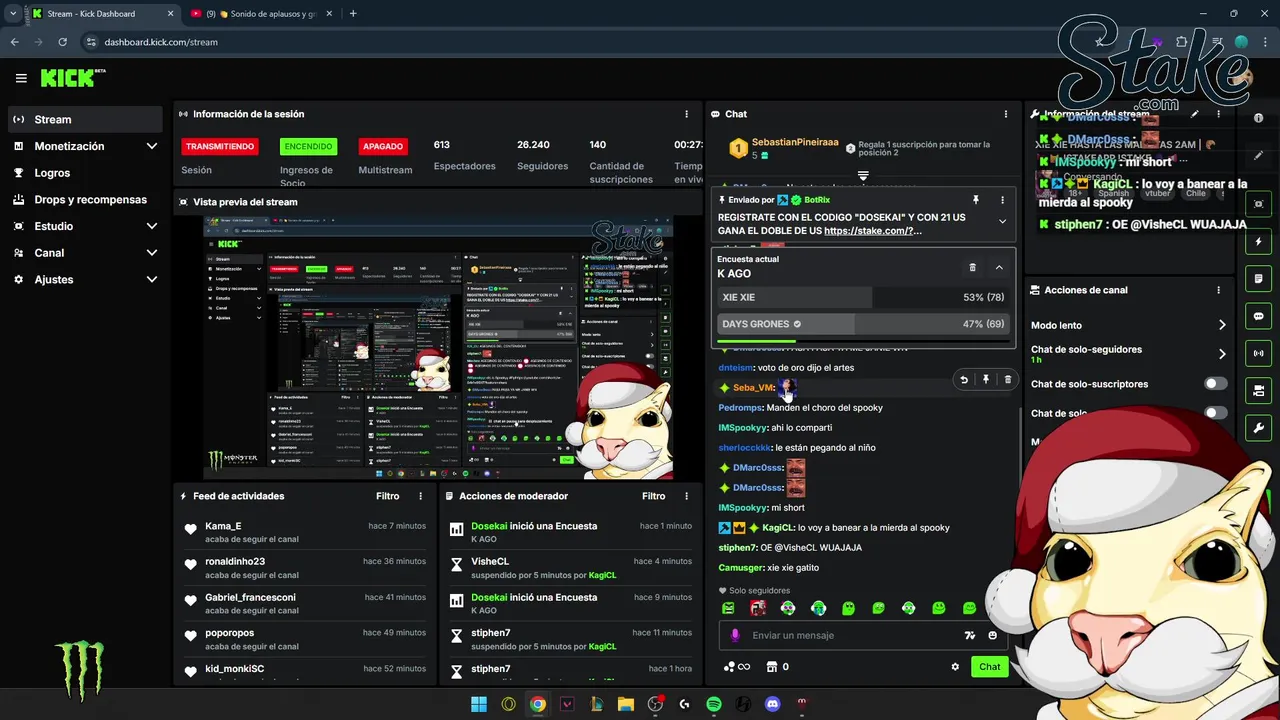The width and height of the screenshot is (1280, 720).
Task: Click the undo icon on Seba_VM's message
Action: 964,379
